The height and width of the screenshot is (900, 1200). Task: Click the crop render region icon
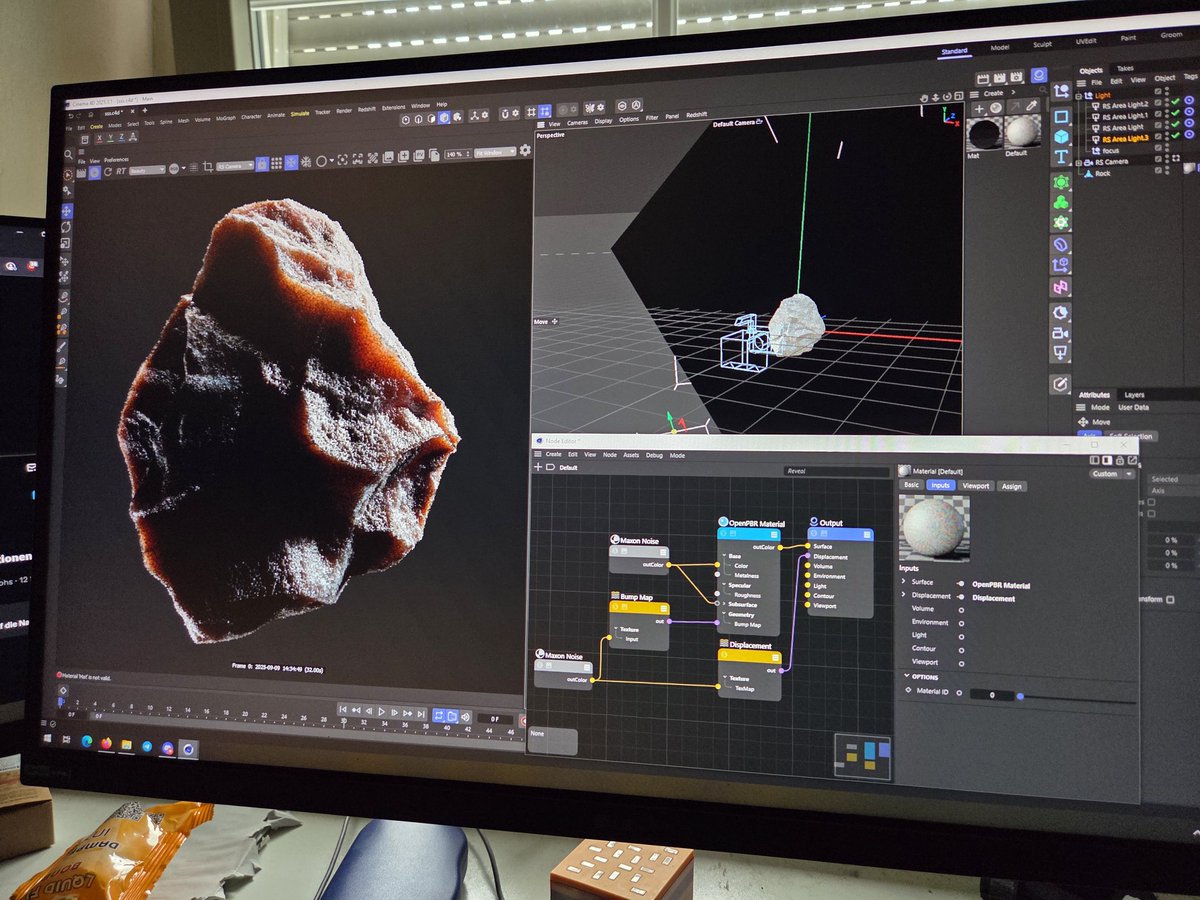click(208, 167)
